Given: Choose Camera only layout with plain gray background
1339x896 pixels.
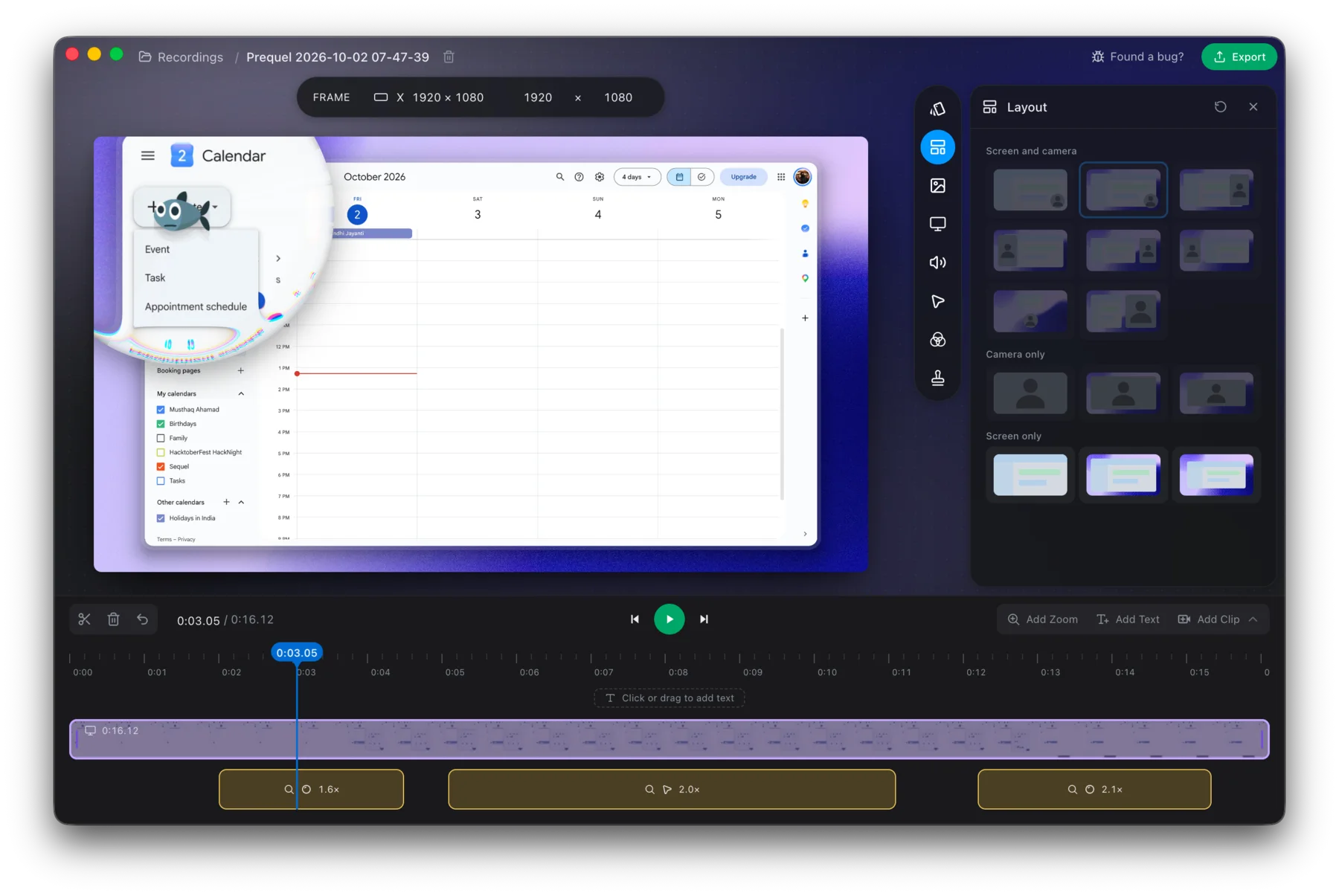Looking at the screenshot, I should 1030,393.
